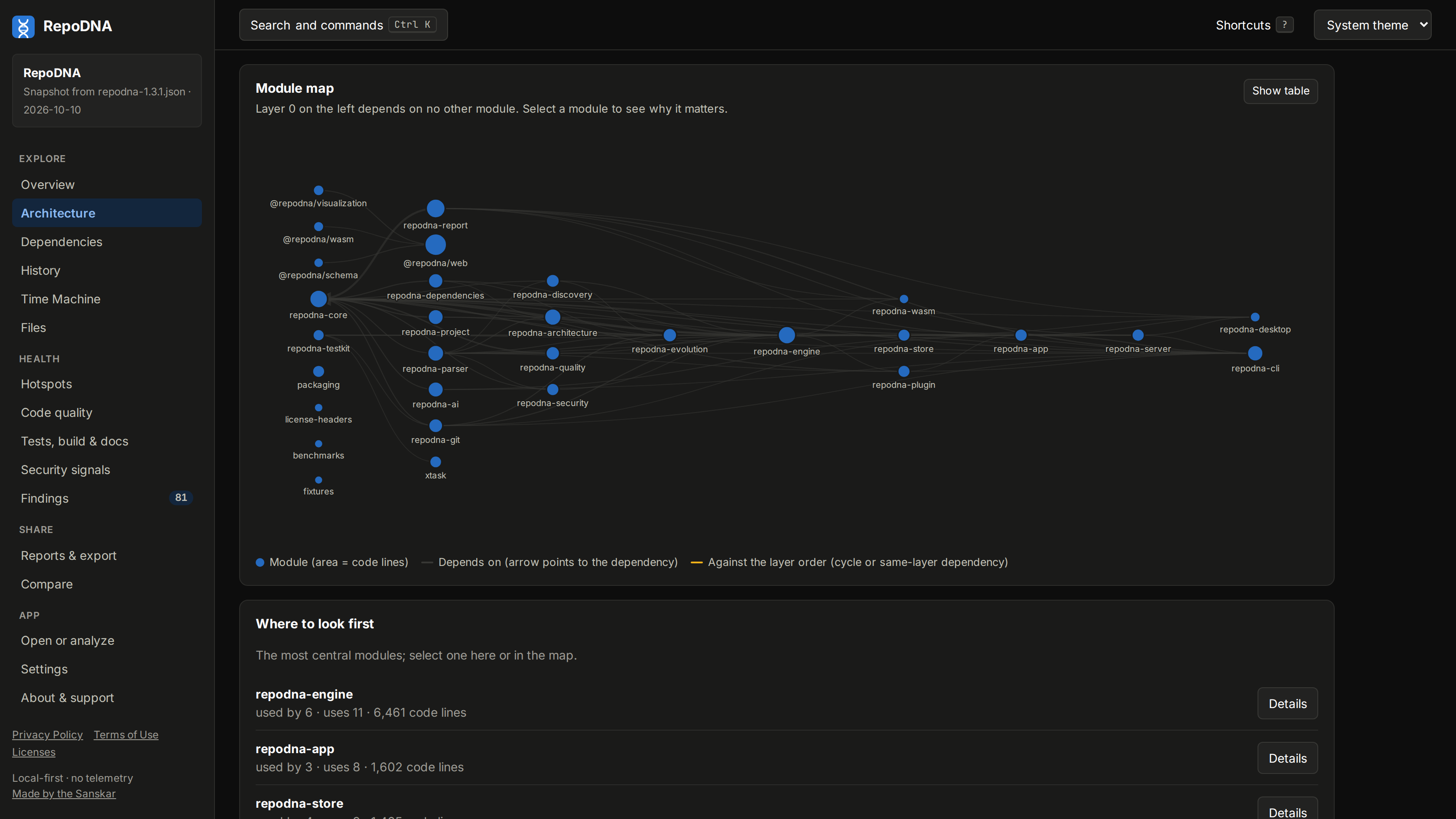This screenshot has height=819, width=1456.
Task: Open the Overview page
Action: point(107,184)
